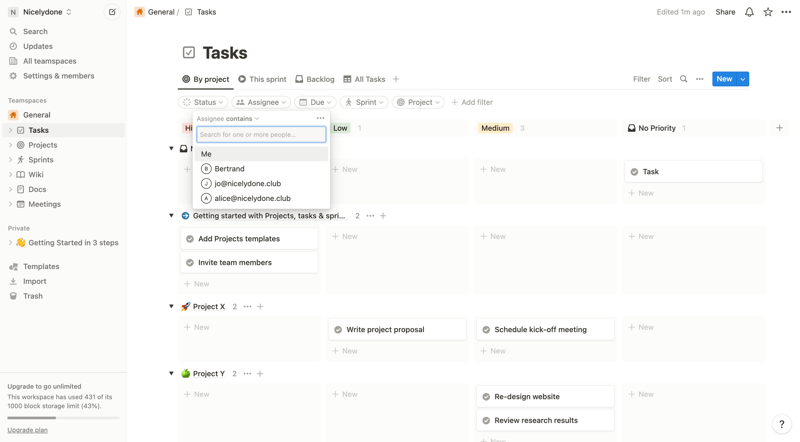
Task: Open Getting started project options ellipsis
Action: [x=370, y=216]
